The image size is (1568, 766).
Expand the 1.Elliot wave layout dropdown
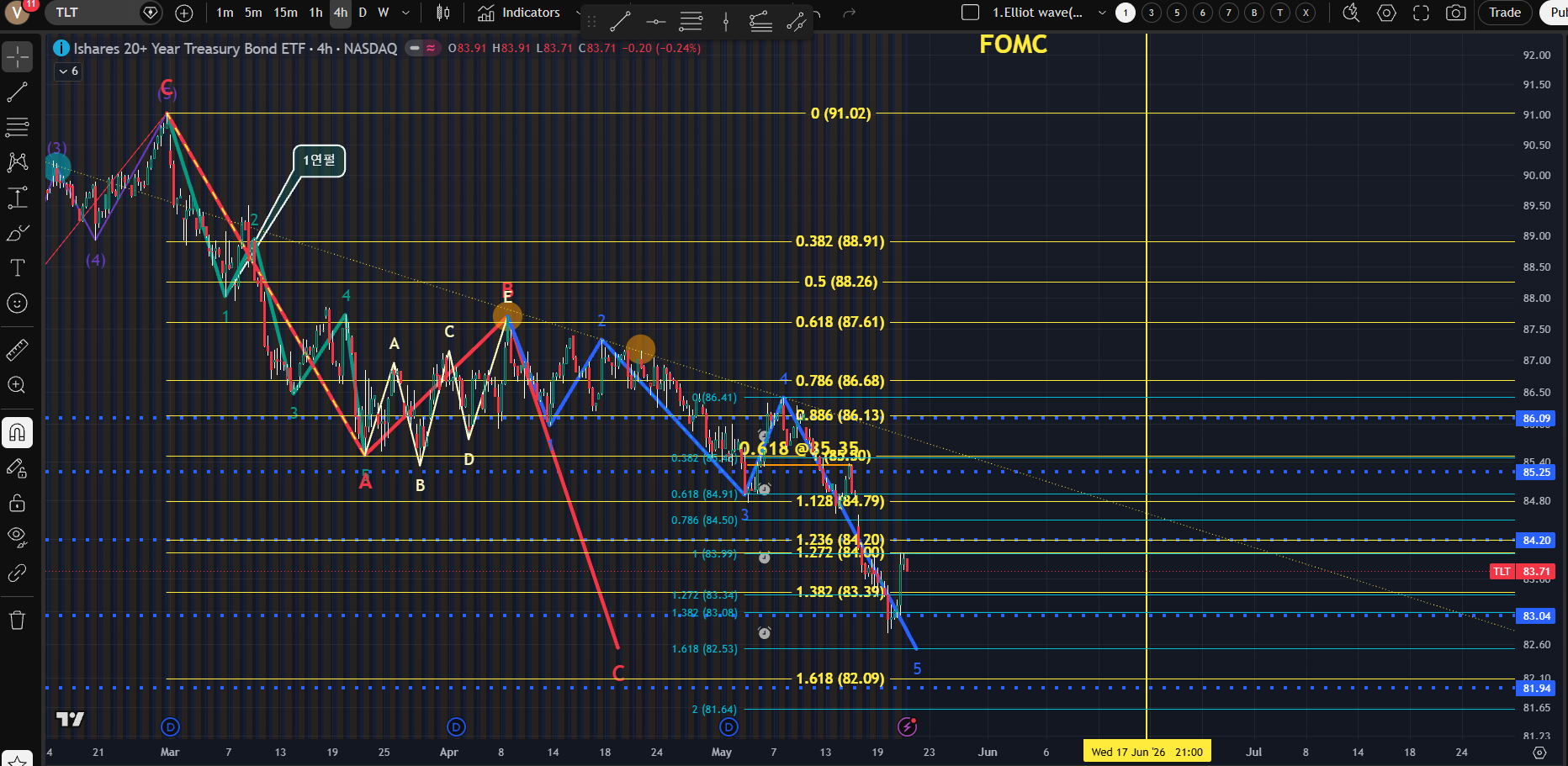click(x=1102, y=13)
